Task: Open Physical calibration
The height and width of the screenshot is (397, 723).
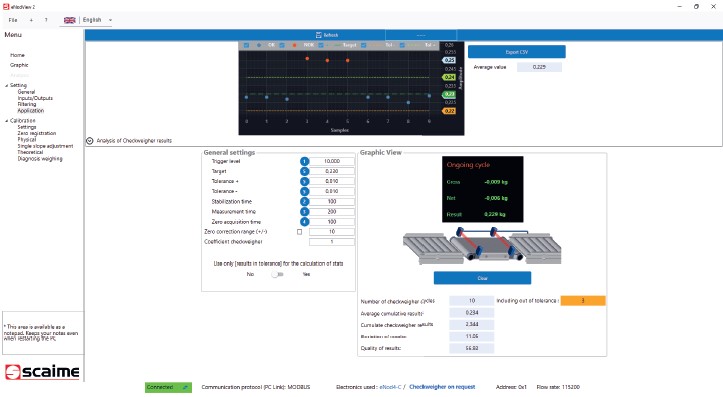Action: [x=27, y=139]
